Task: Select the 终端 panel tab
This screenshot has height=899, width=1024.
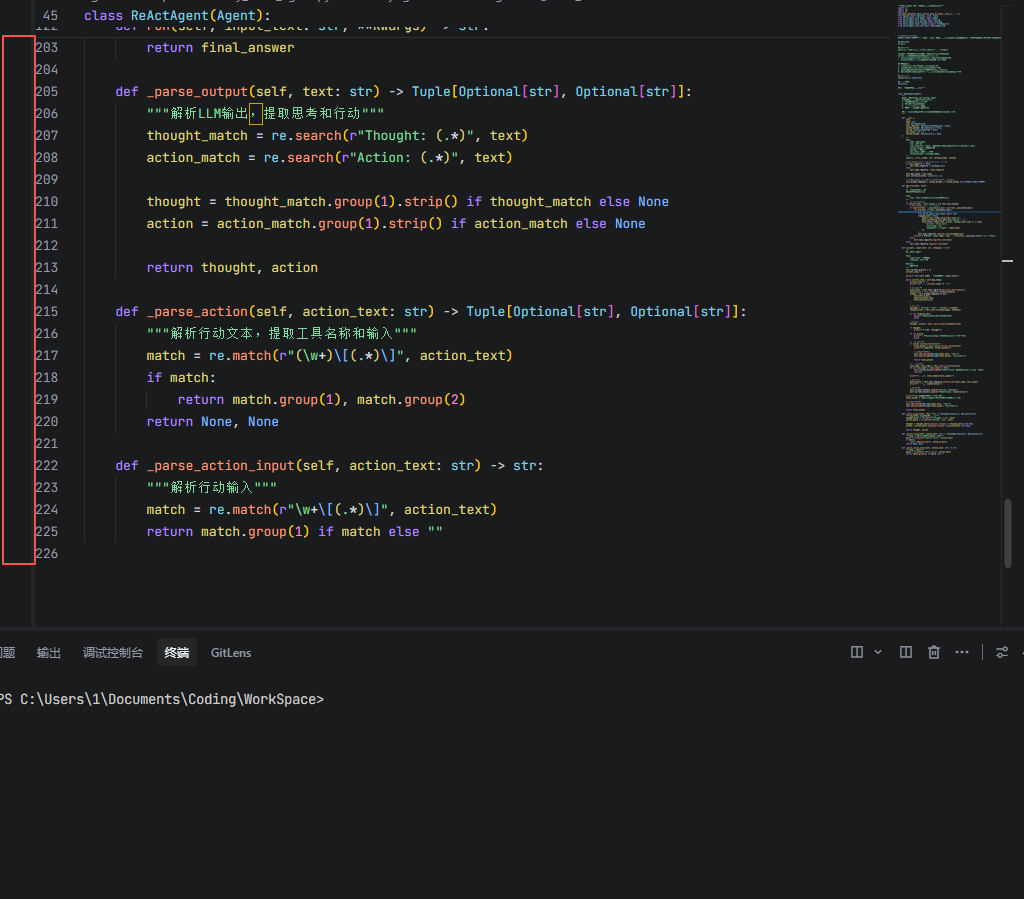Action: 177,653
